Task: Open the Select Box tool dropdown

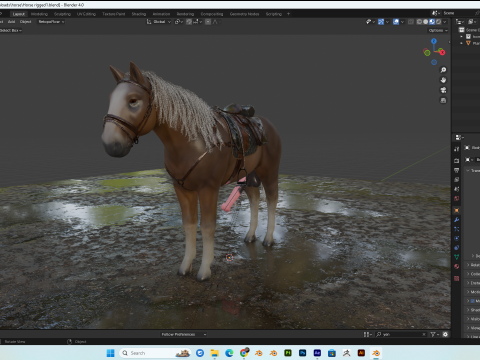Action: coord(11,30)
